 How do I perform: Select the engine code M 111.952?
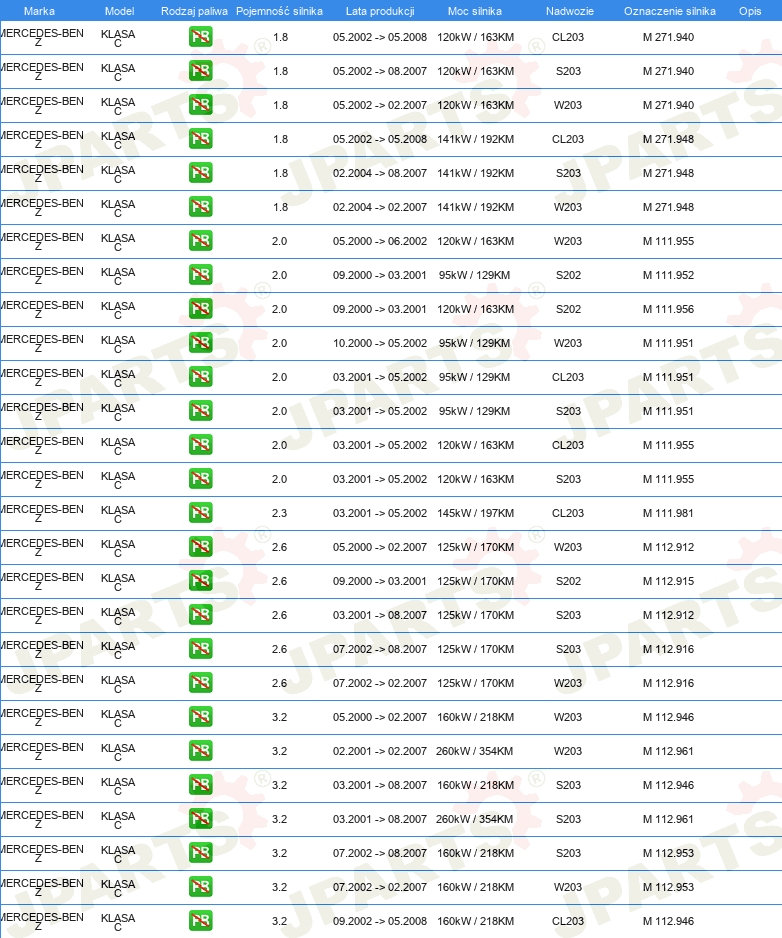tap(668, 275)
